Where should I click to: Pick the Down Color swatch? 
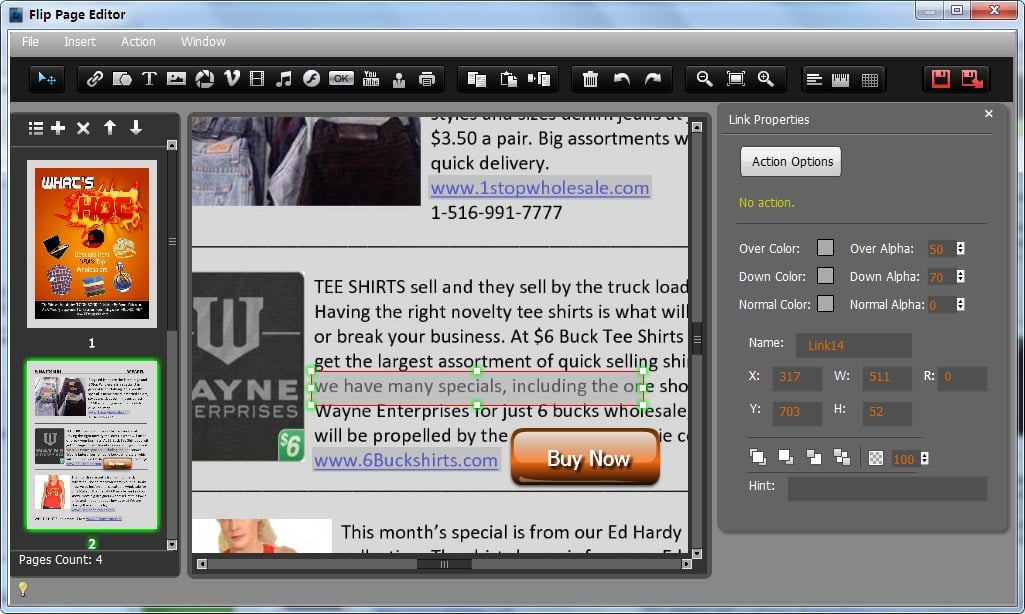coord(826,276)
